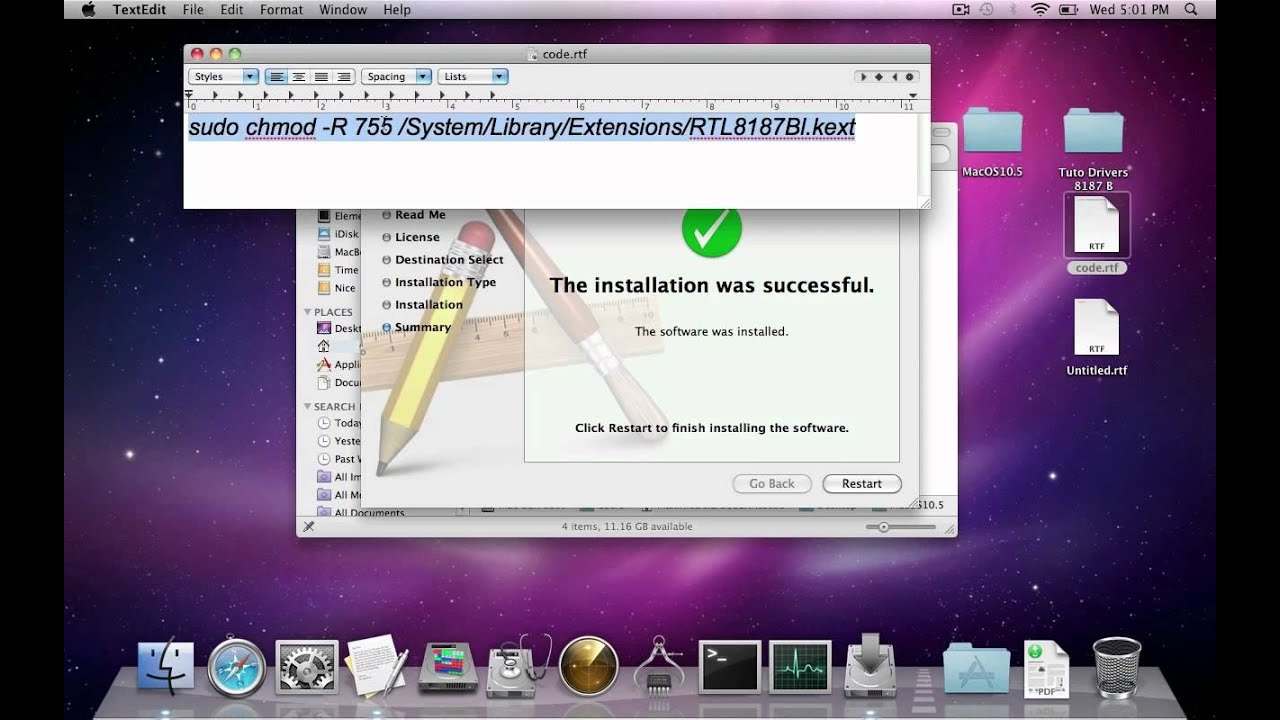Image resolution: width=1280 pixels, height=720 pixels.
Task: Open the Apple menu
Action: [88, 9]
